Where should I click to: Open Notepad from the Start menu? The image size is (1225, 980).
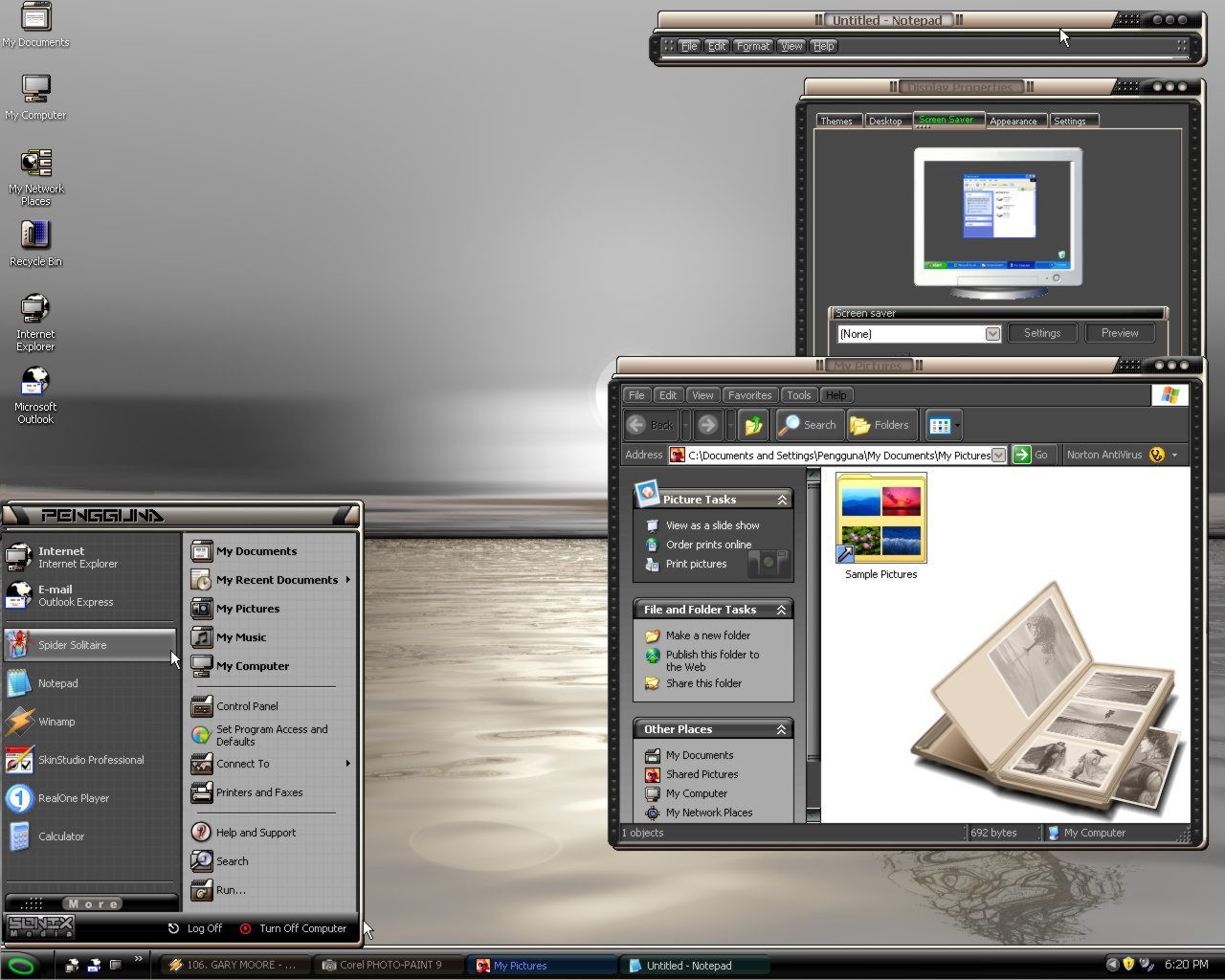[x=90, y=683]
